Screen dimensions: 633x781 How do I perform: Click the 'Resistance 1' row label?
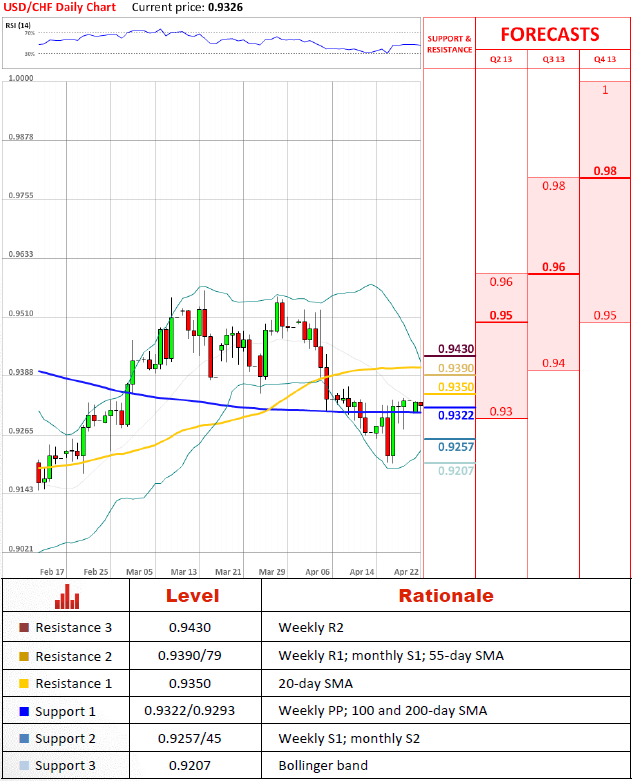74,683
